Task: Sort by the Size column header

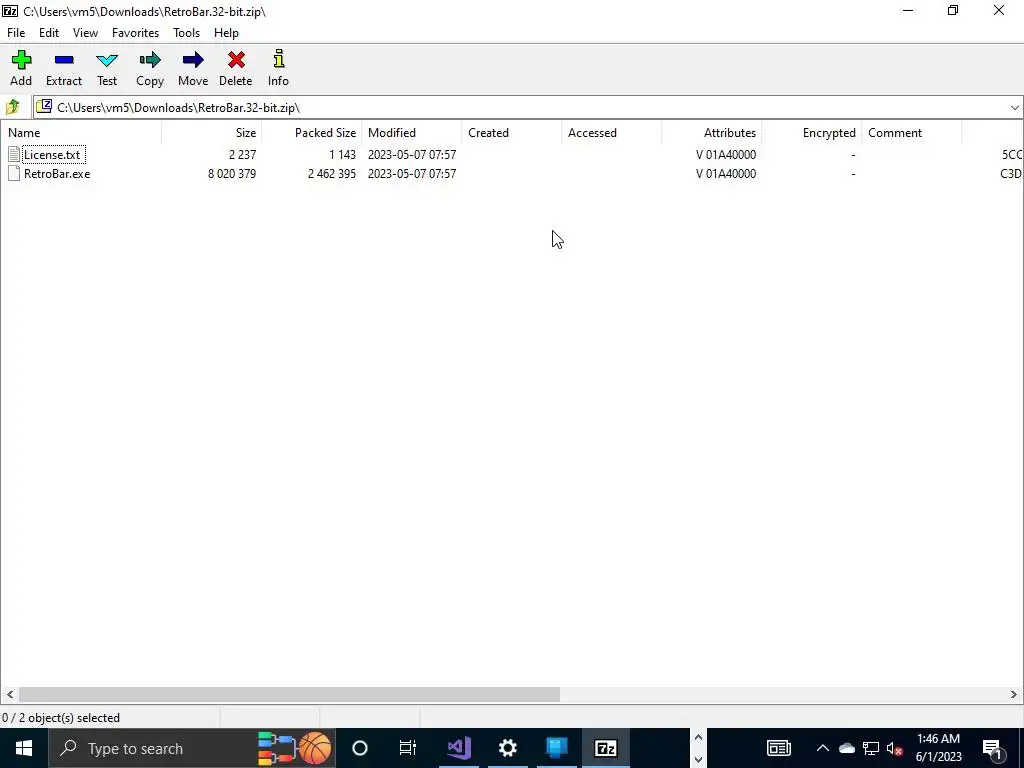Action: point(212,133)
